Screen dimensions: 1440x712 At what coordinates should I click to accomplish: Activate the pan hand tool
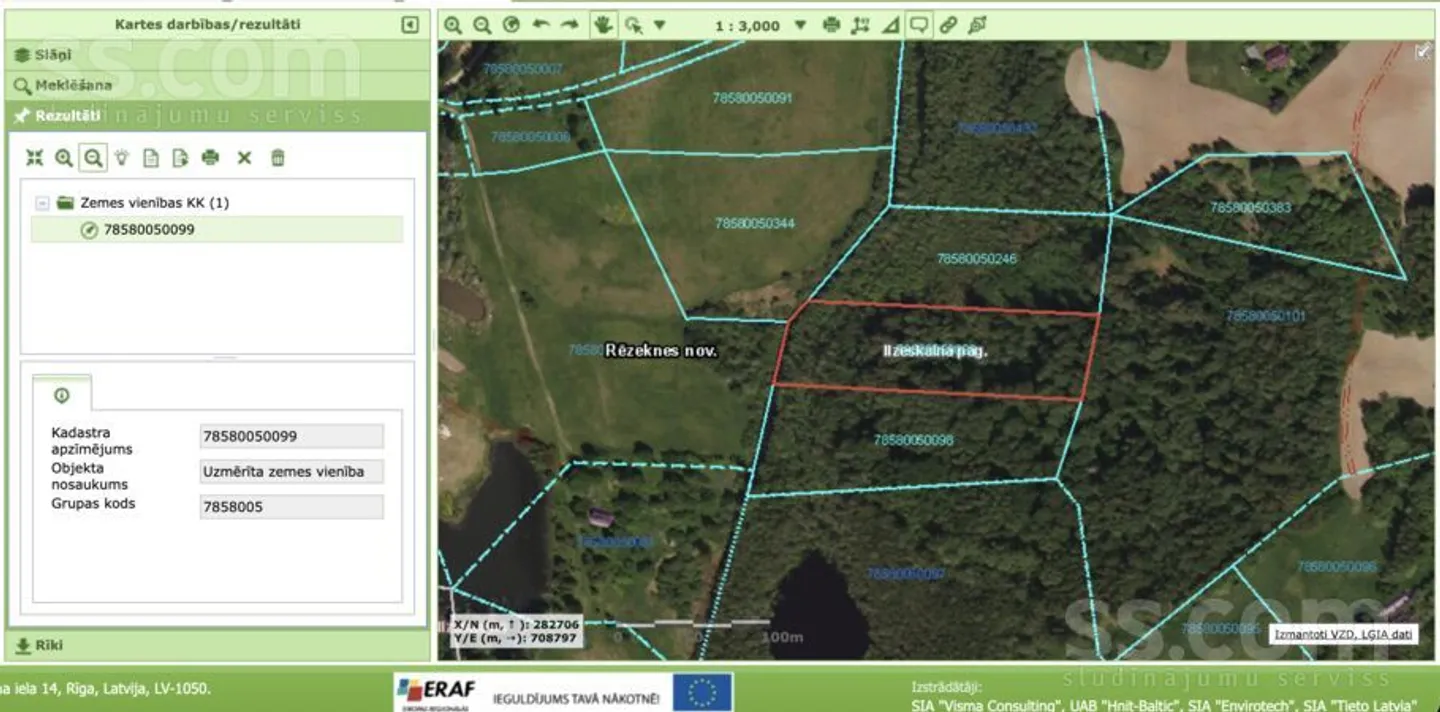tap(603, 26)
